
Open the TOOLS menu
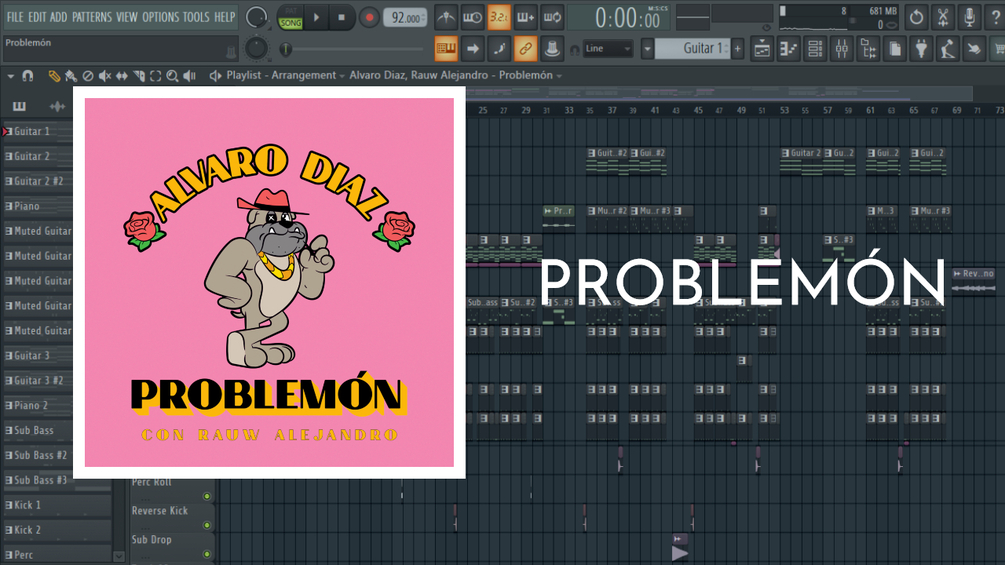(196, 17)
